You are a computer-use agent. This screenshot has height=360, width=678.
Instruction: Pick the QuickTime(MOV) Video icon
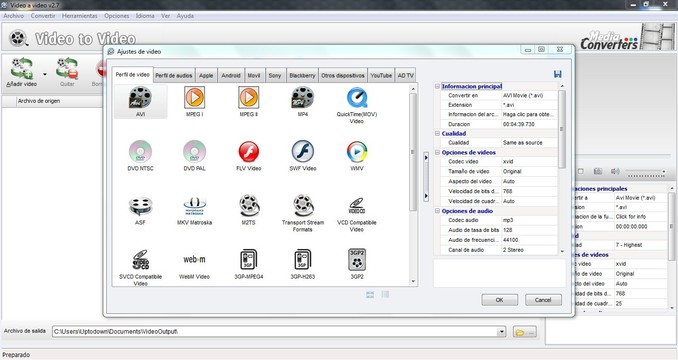point(357,97)
